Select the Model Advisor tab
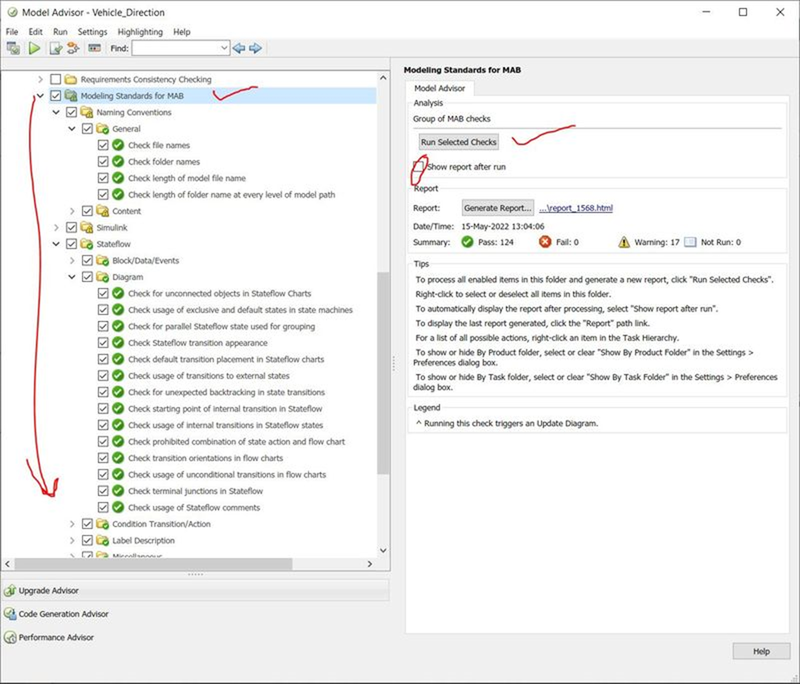Screen dimensions: 800x684 [440, 88]
